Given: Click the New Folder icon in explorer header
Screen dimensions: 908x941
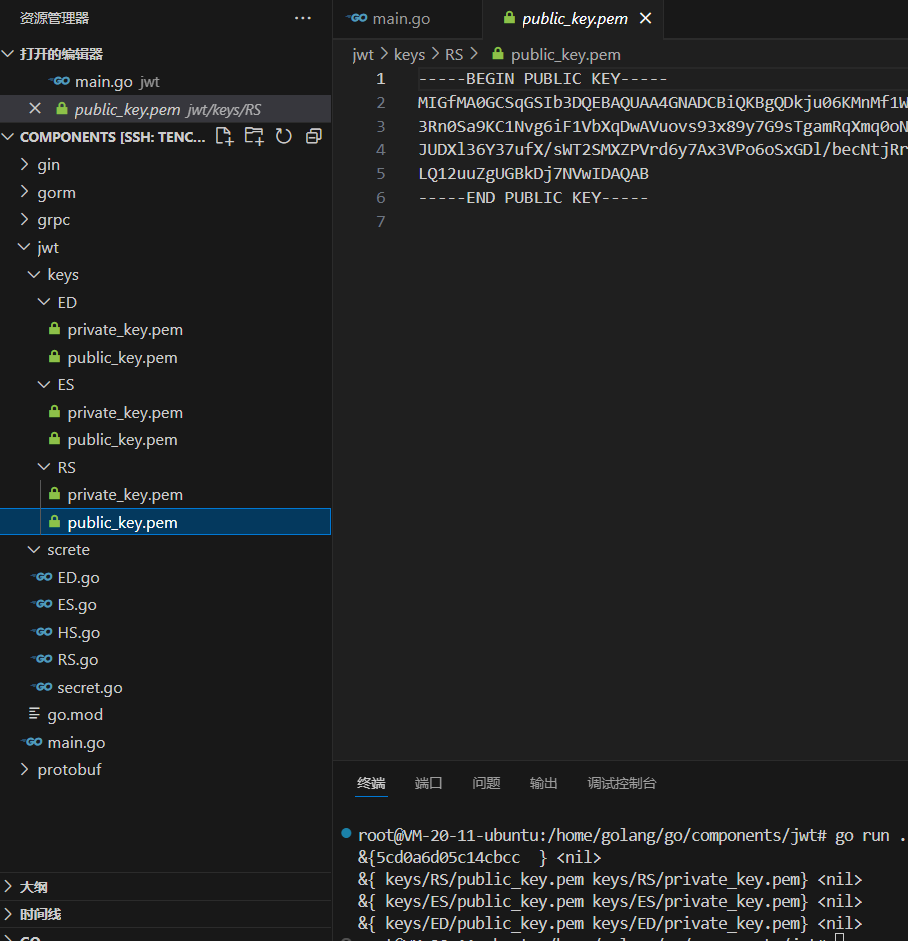Looking at the screenshot, I should [x=254, y=136].
